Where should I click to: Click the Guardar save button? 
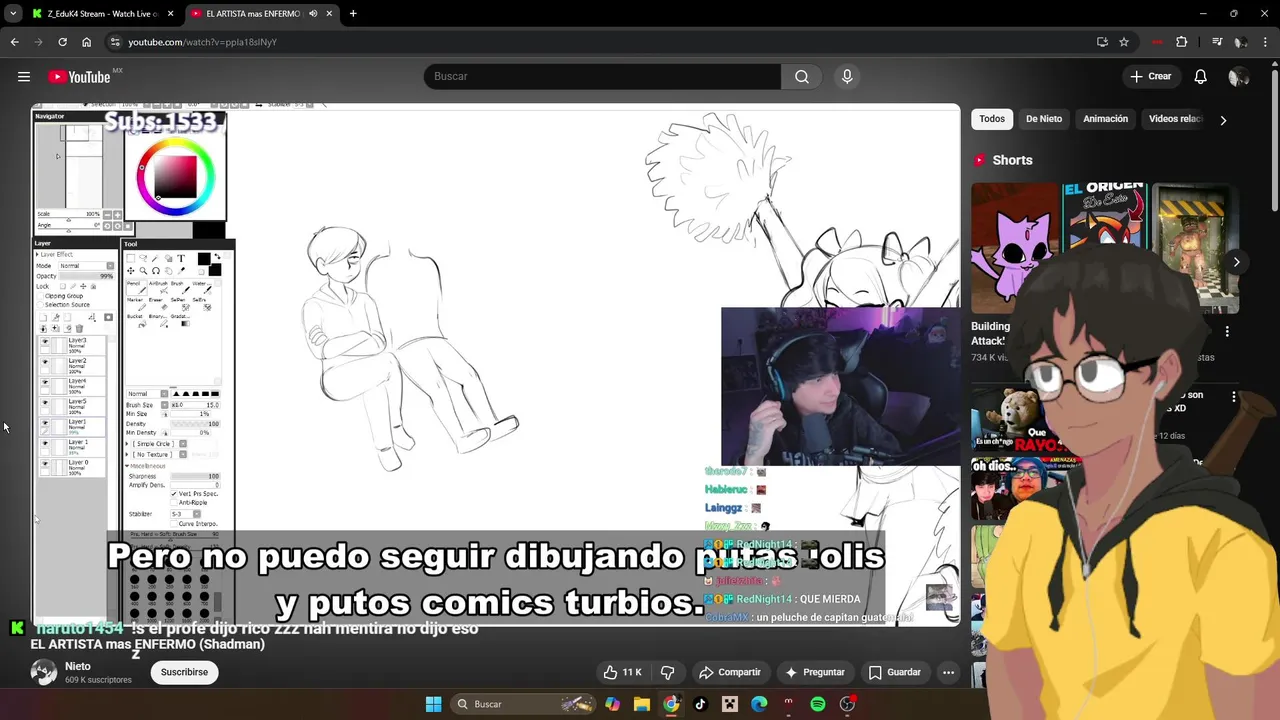pos(895,672)
